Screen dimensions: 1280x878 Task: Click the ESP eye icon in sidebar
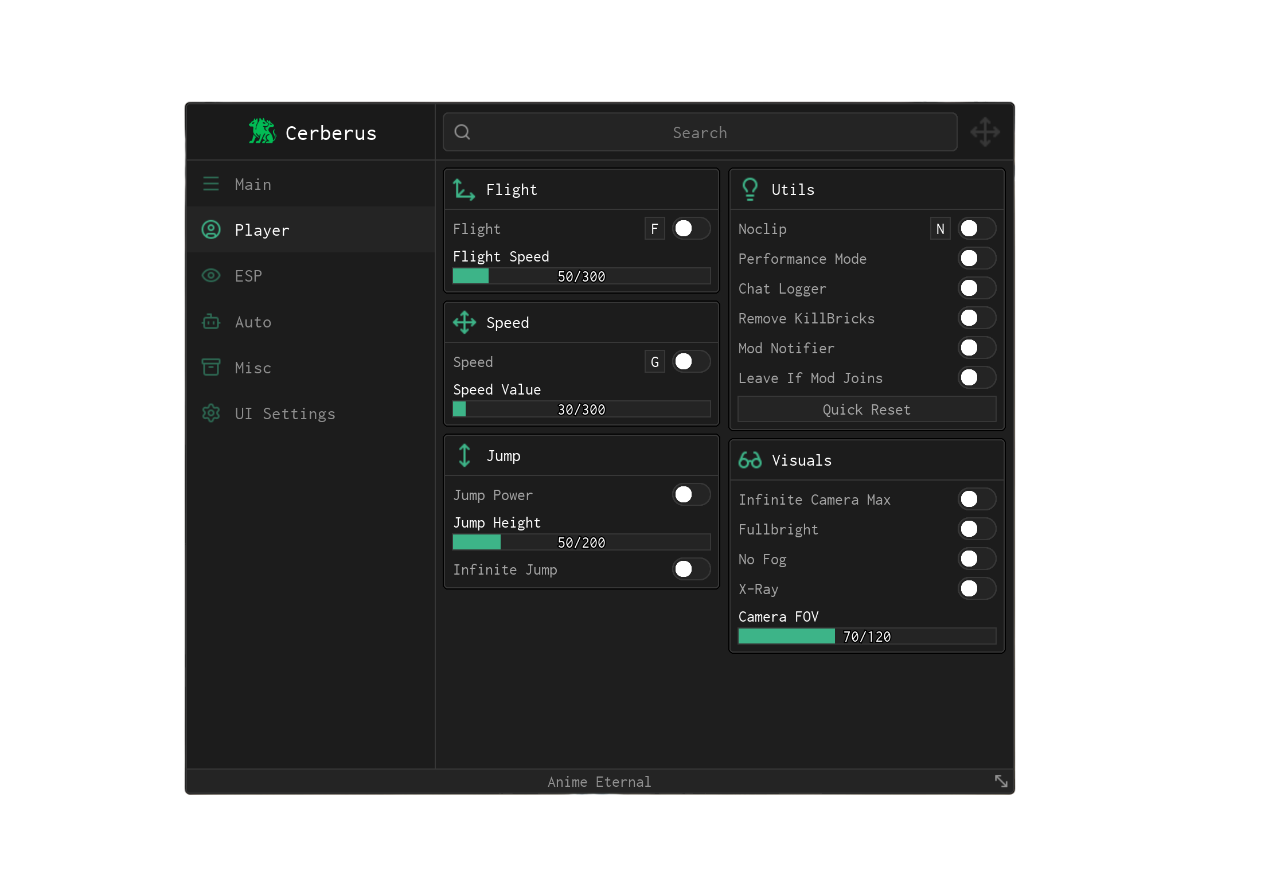211,276
